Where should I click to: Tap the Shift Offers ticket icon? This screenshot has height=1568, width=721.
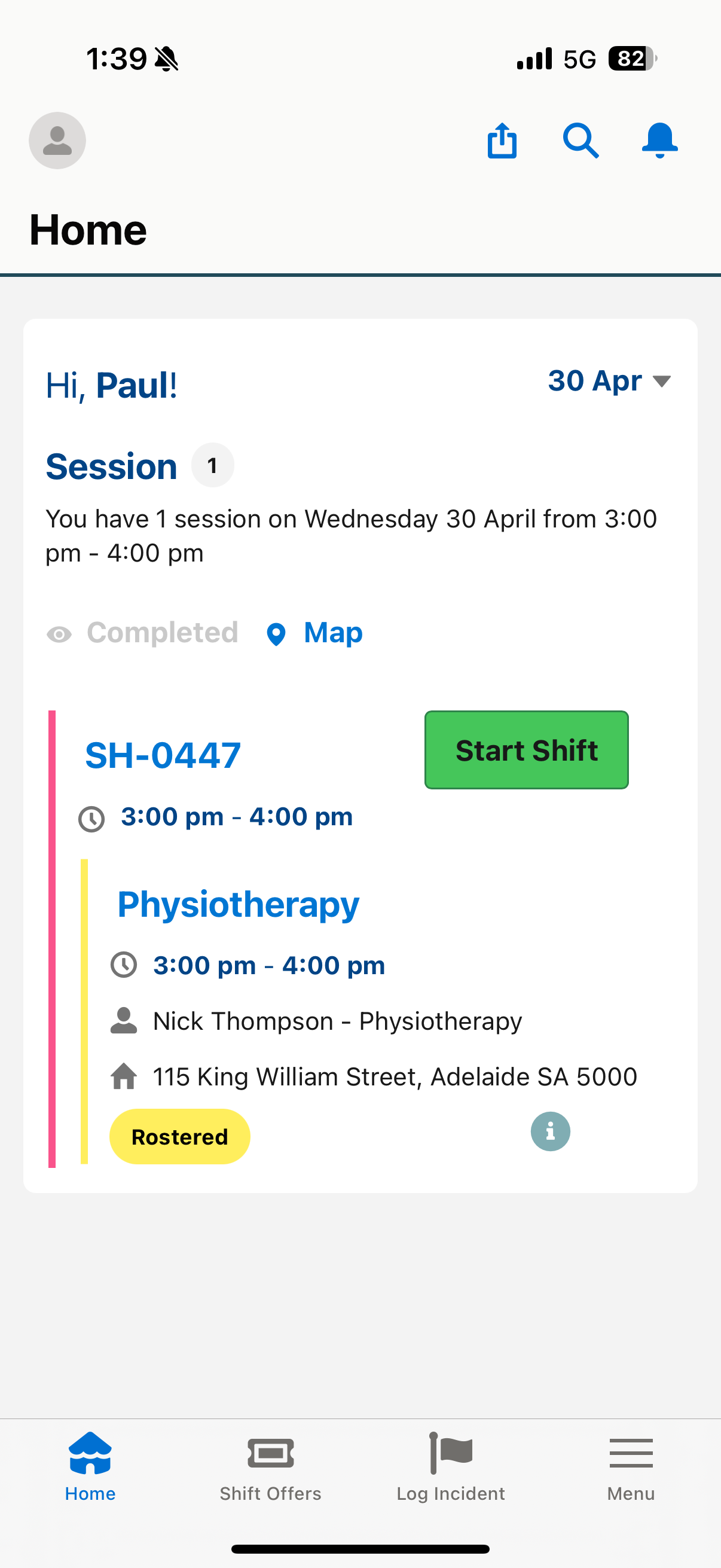click(271, 1454)
